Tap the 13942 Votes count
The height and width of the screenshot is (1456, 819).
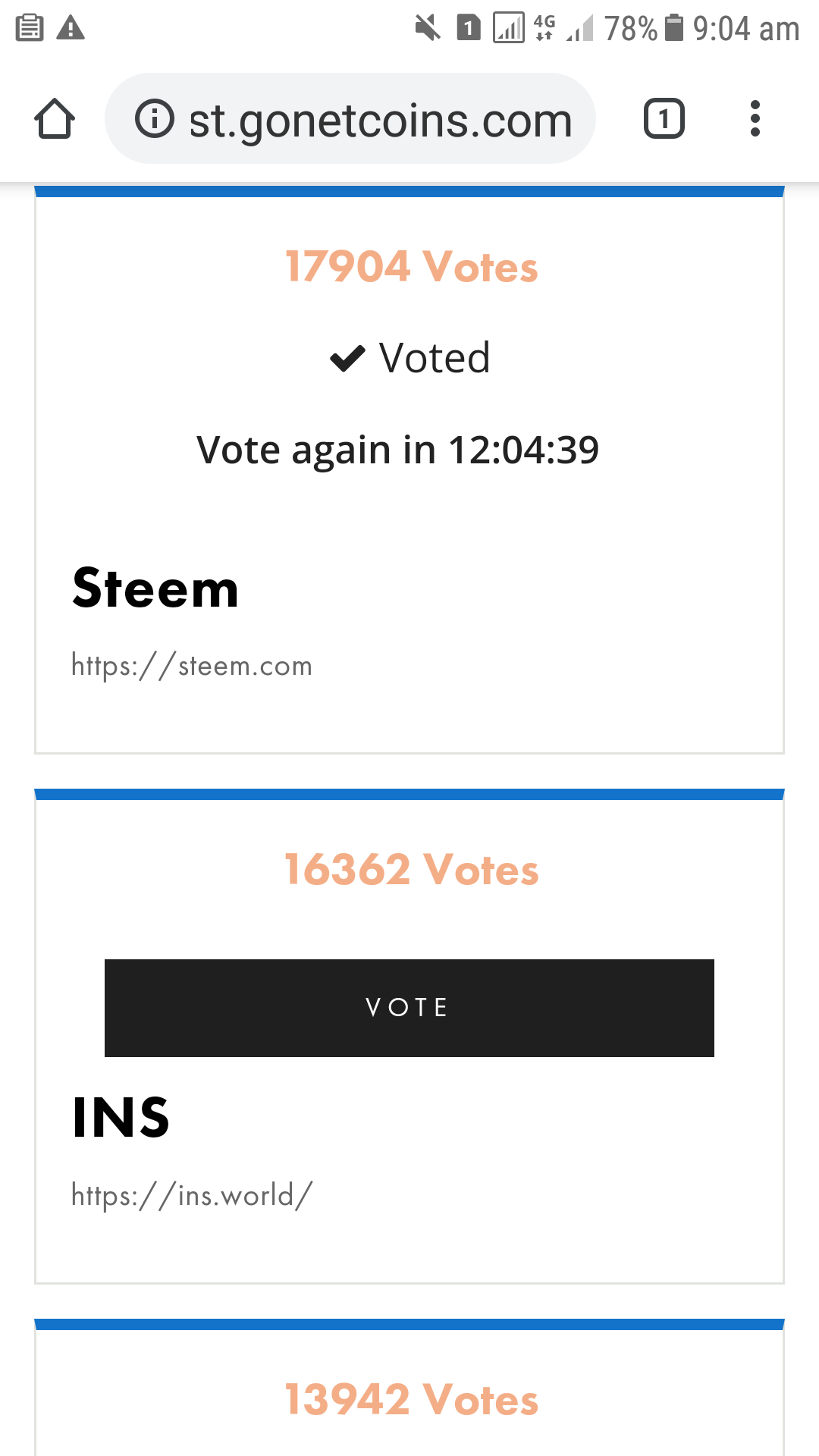[x=411, y=1400]
